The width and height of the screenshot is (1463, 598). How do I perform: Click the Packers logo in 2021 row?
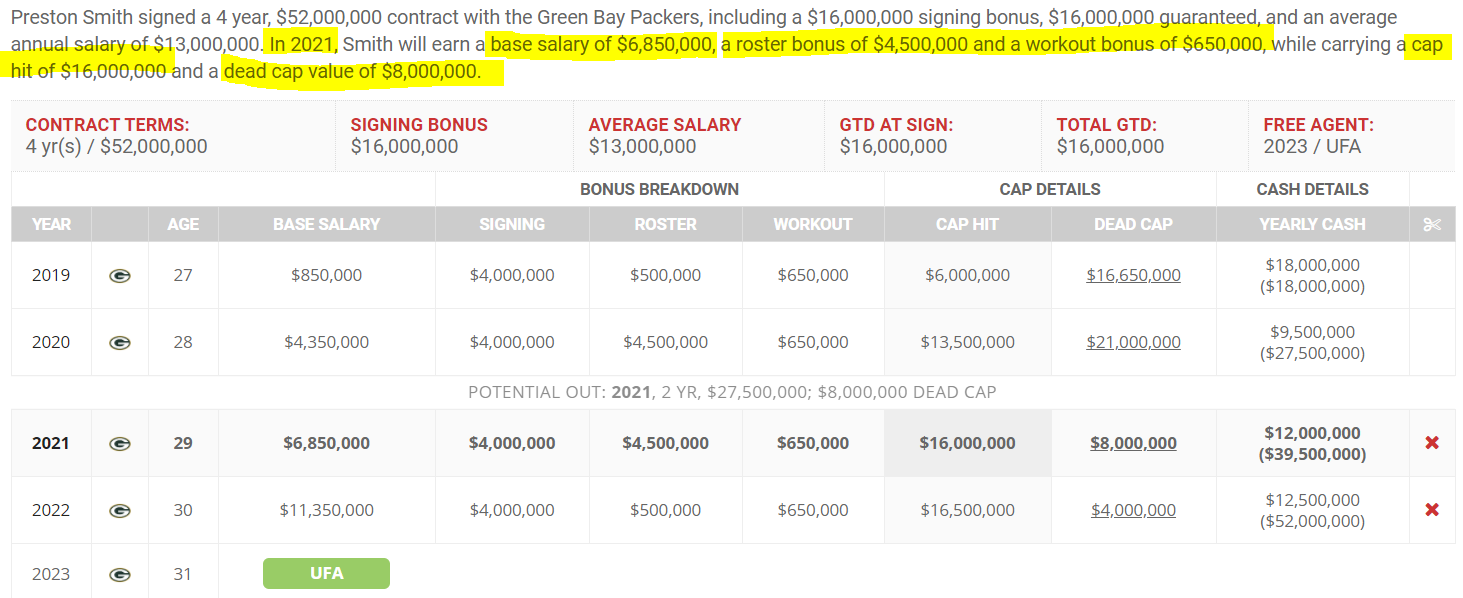tap(119, 443)
